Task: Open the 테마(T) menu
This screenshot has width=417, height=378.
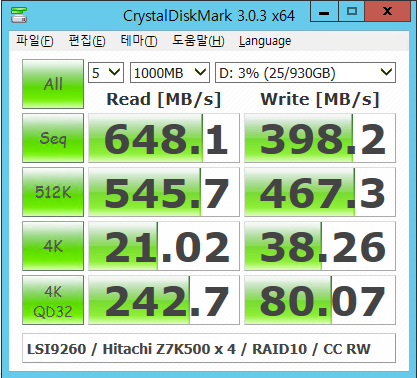Action: point(139,41)
